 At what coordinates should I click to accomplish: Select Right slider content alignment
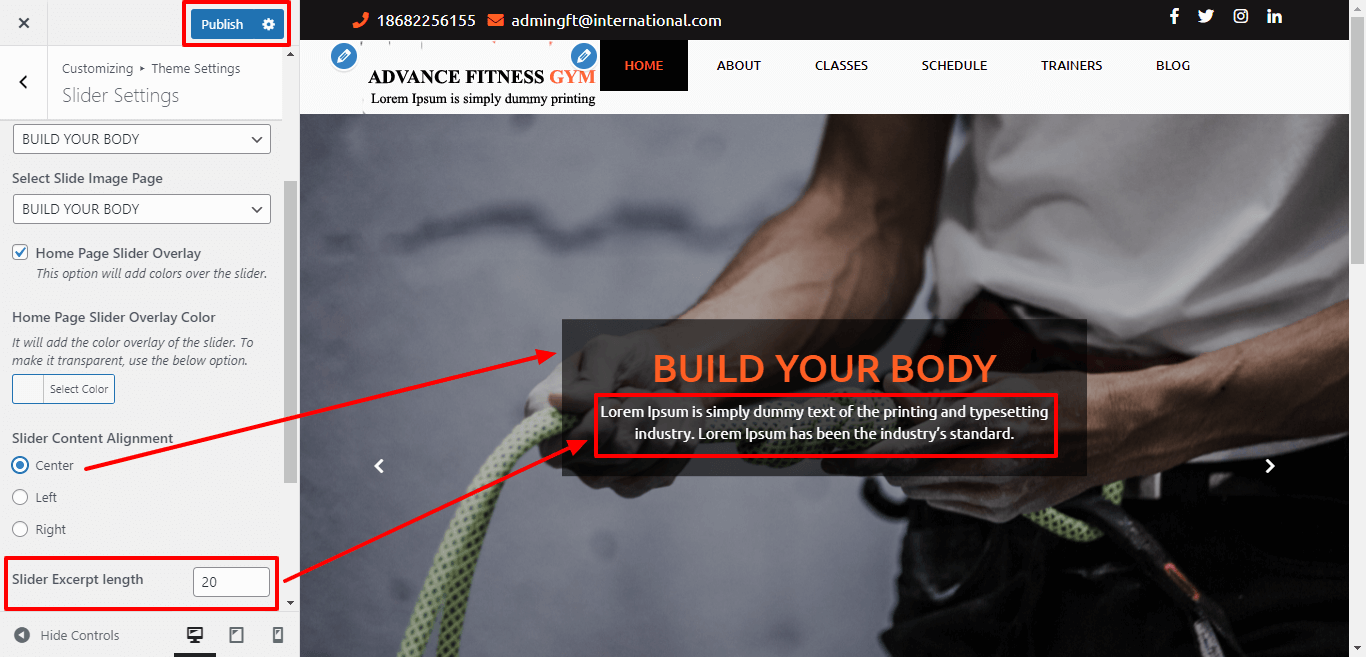(x=20, y=529)
